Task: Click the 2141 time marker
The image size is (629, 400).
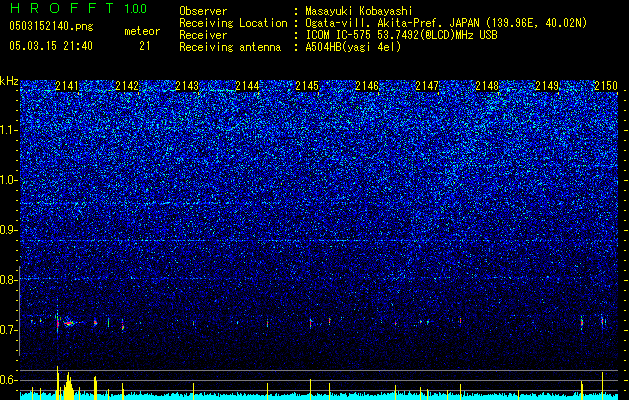Action: pos(67,86)
